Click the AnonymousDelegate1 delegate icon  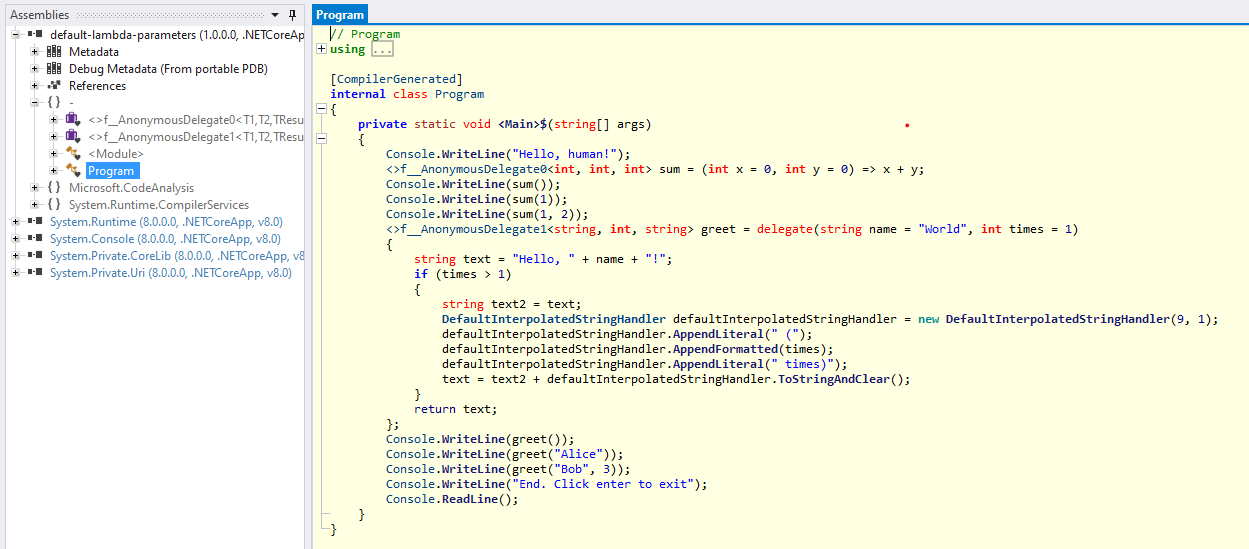point(73,137)
